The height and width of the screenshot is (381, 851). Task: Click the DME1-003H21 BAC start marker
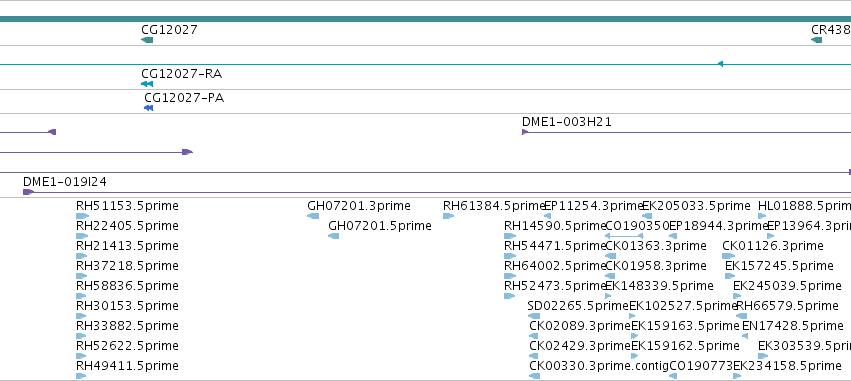click(x=525, y=132)
